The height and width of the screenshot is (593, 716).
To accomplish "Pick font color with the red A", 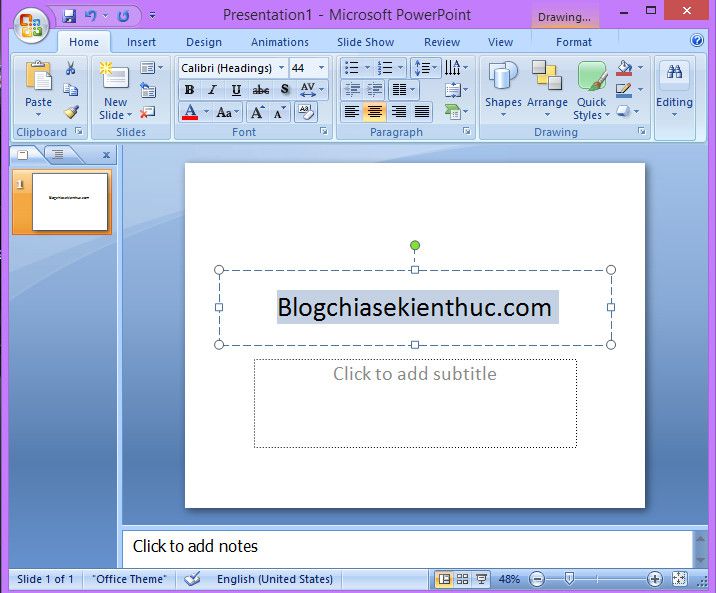I will pos(190,112).
